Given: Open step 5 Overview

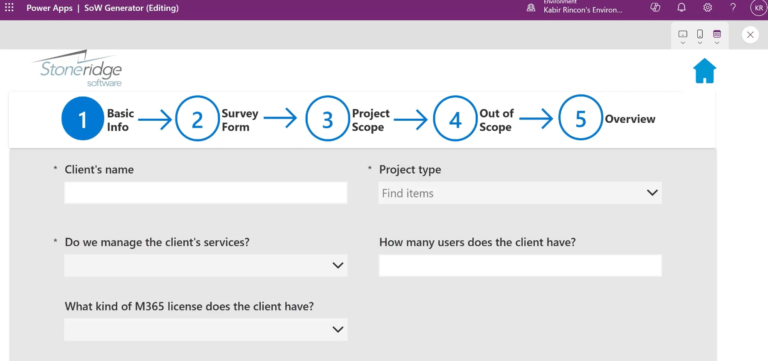Looking at the screenshot, I should [580, 119].
